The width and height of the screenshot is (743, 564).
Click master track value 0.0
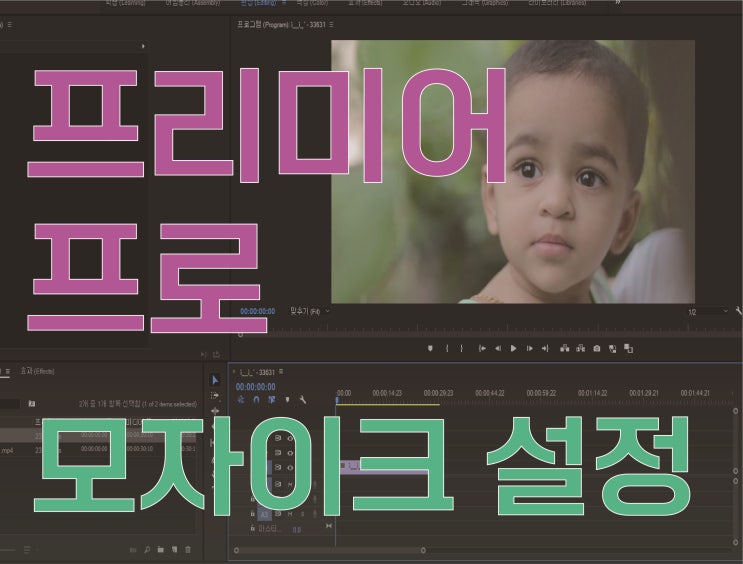[x=297, y=529]
